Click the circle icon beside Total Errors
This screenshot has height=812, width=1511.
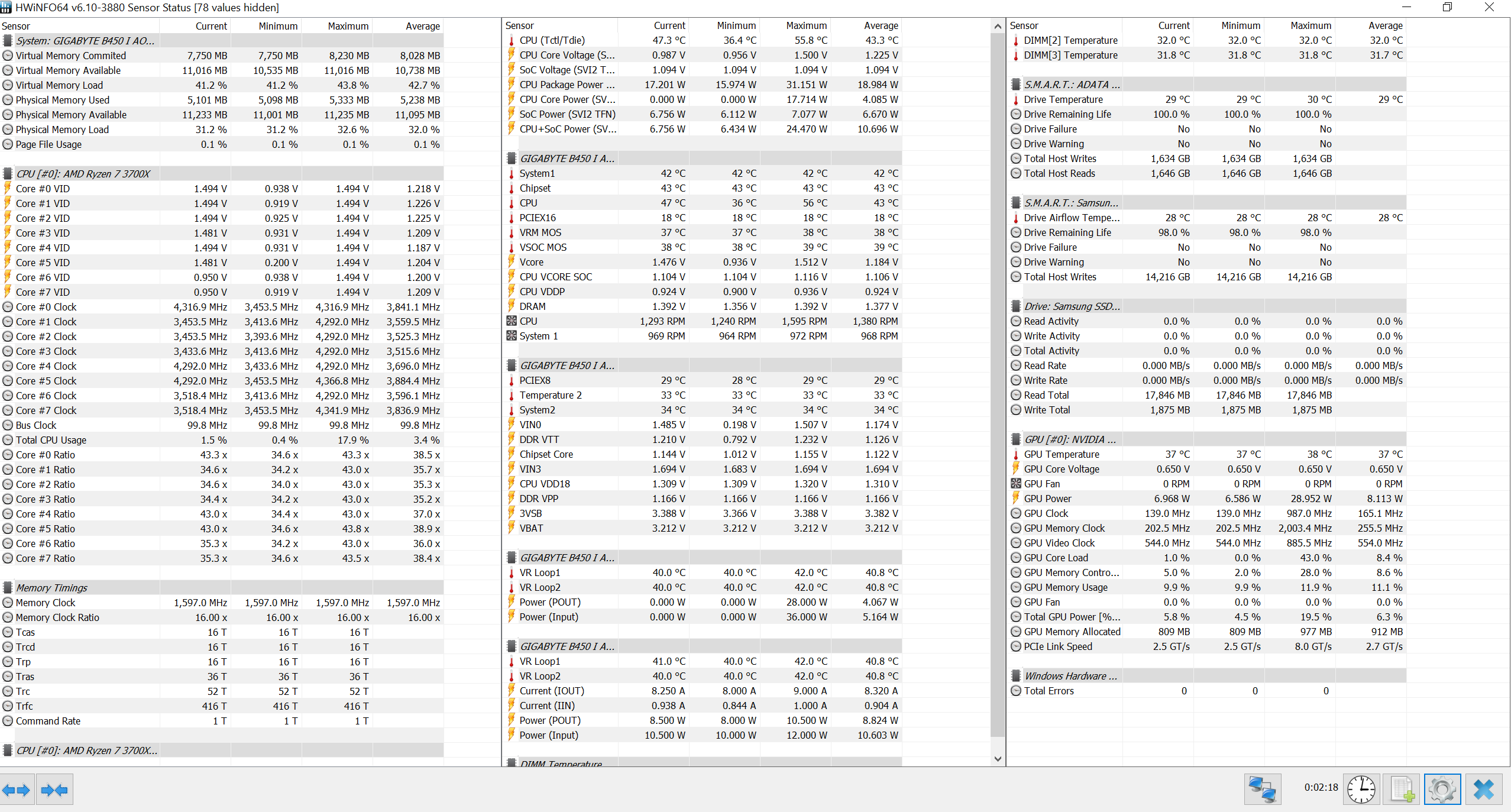[x=1016, y=691]
